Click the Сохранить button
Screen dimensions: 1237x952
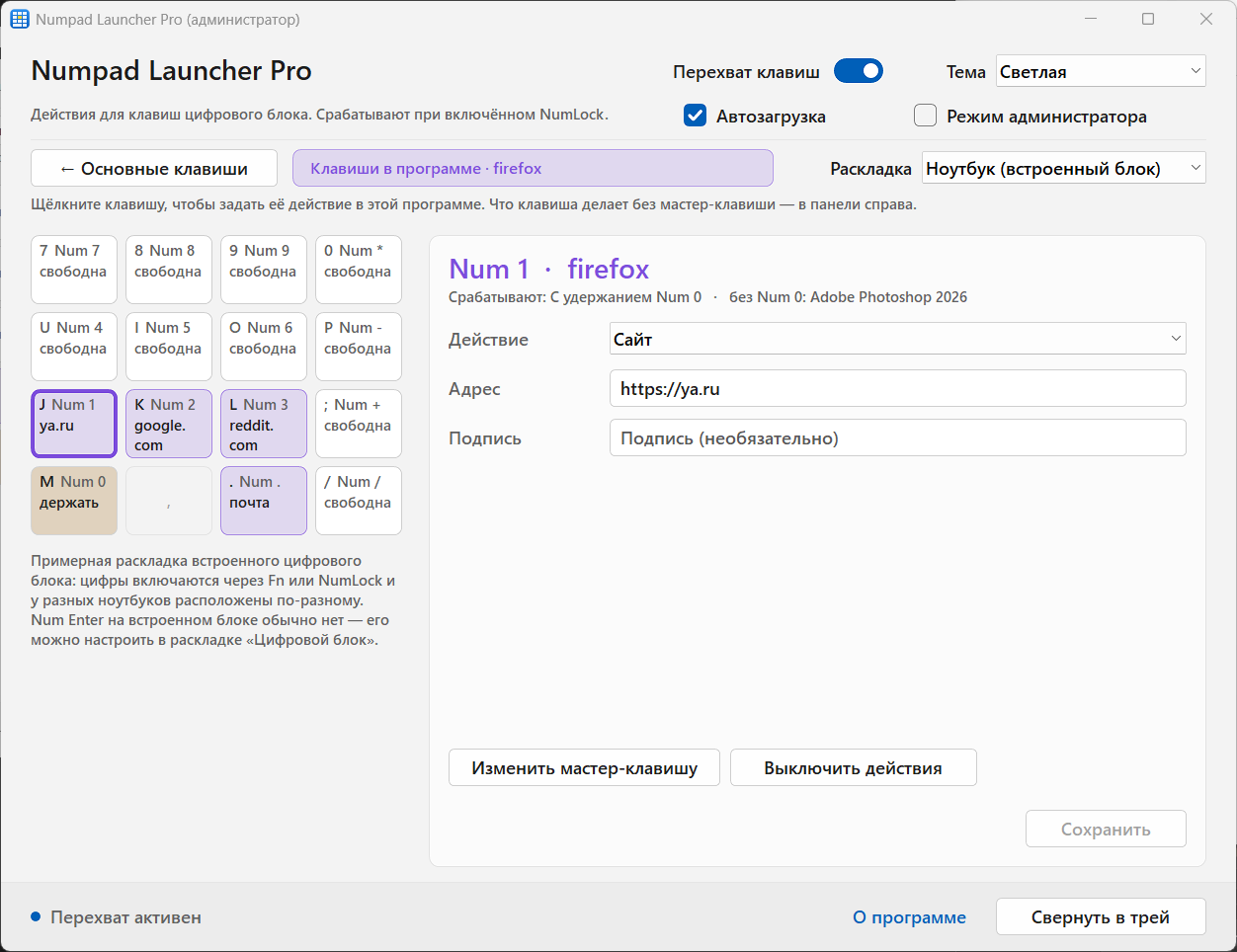1106,829
